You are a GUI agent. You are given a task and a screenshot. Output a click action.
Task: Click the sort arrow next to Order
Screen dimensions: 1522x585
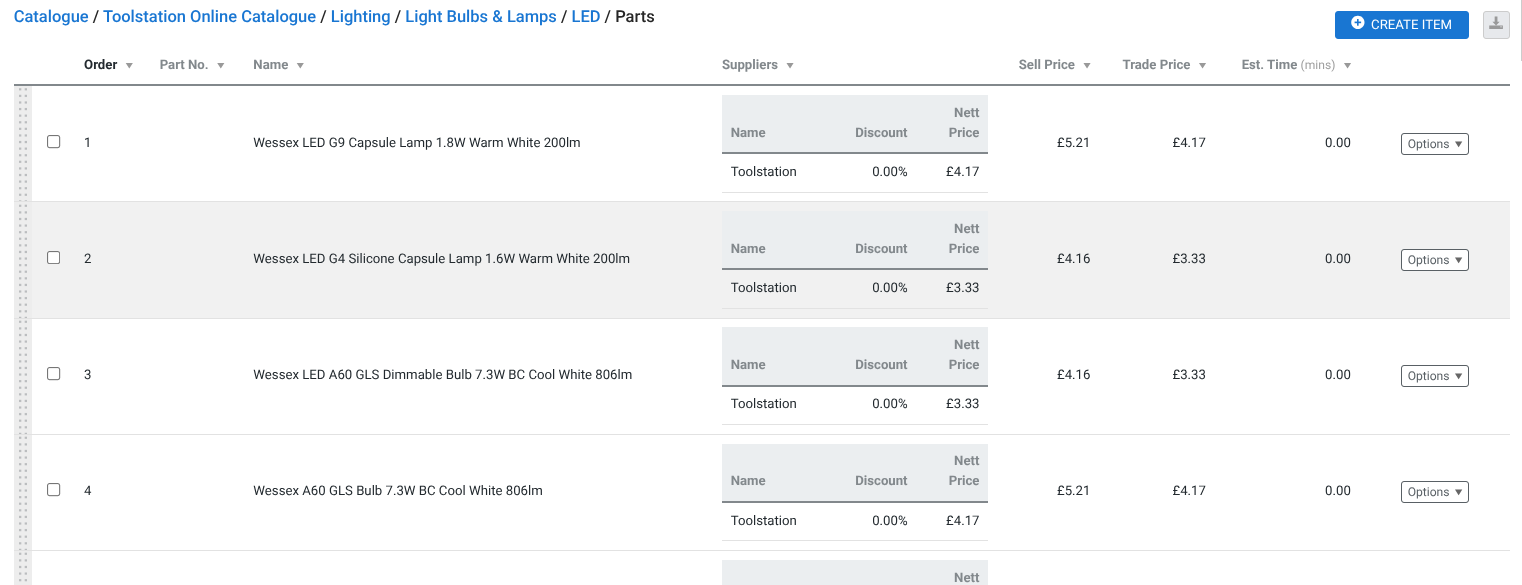(x=129, y=66)
